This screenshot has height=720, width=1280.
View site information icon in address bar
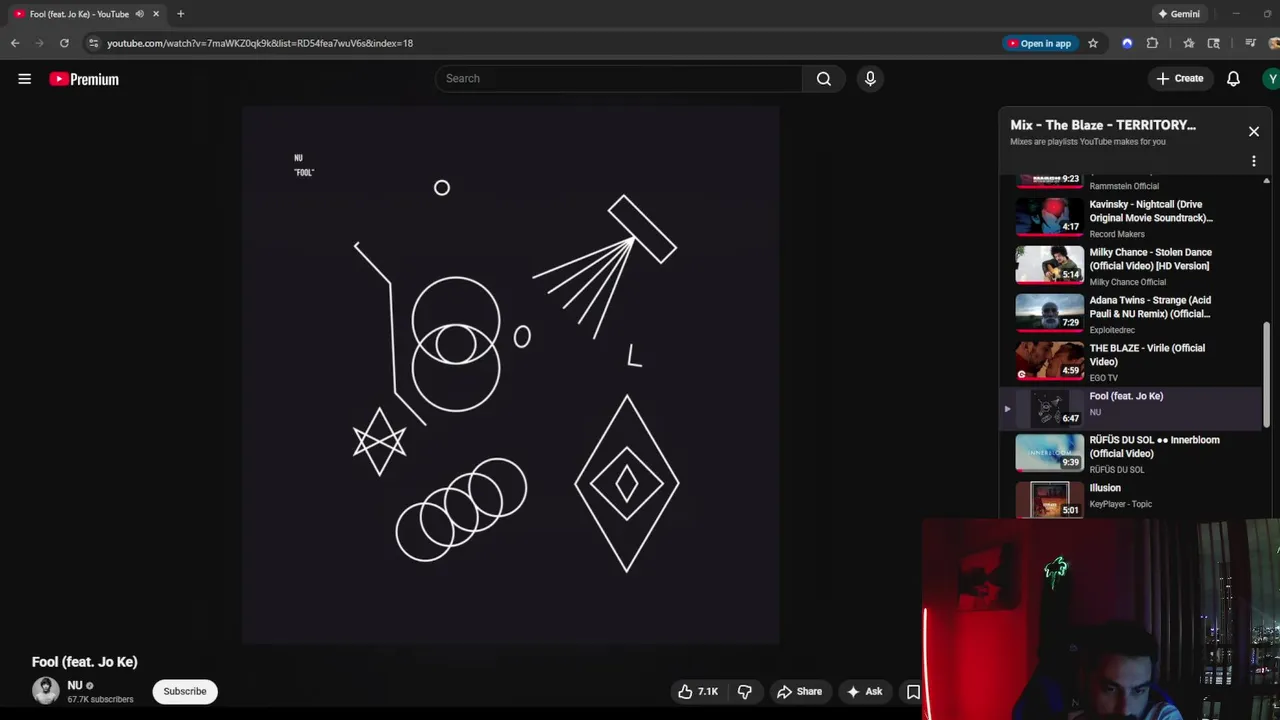point(93,43)
